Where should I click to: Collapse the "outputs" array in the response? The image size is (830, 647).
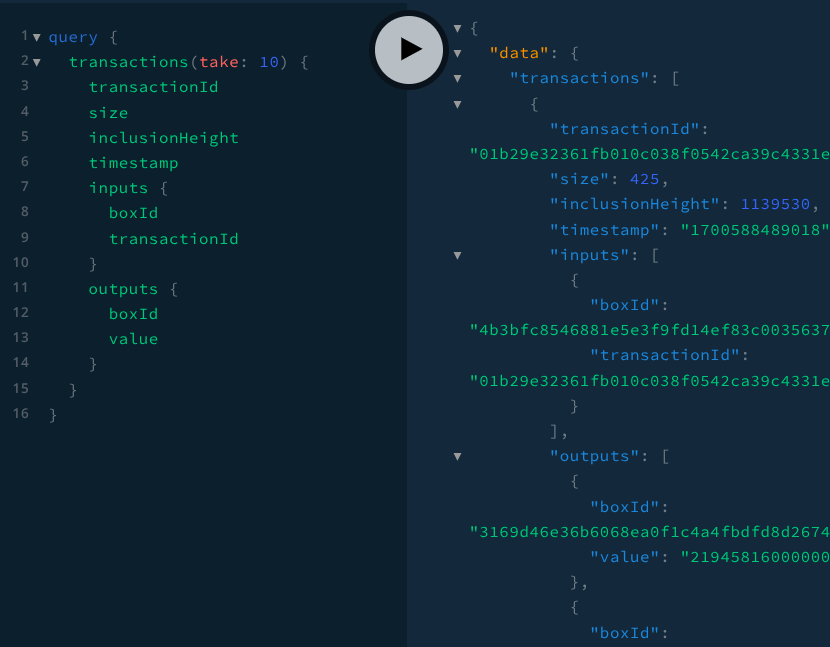(457, 456)
